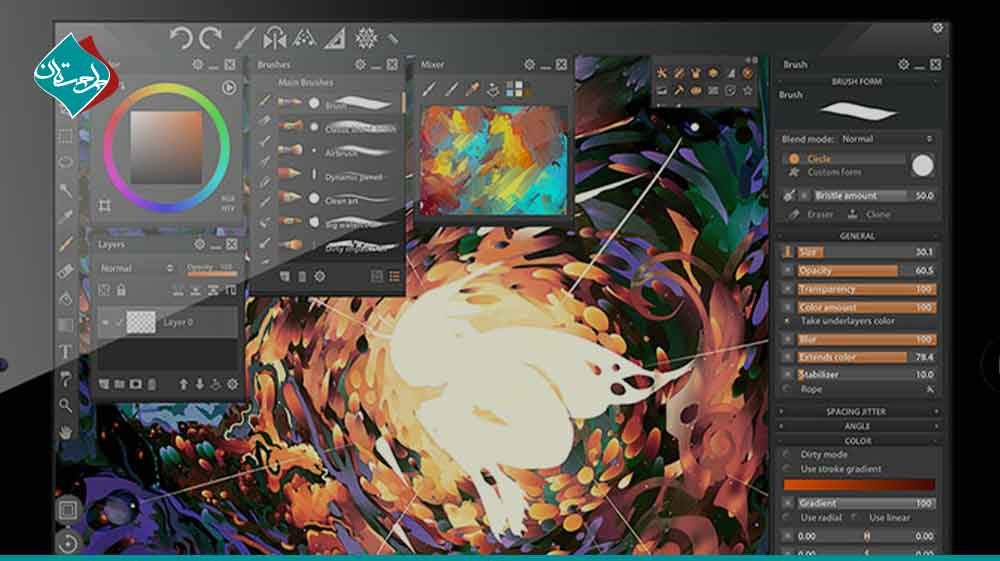Select the Text tool in left toolbar
Viewport: 1000px width, 561px height.
[66, 352]
